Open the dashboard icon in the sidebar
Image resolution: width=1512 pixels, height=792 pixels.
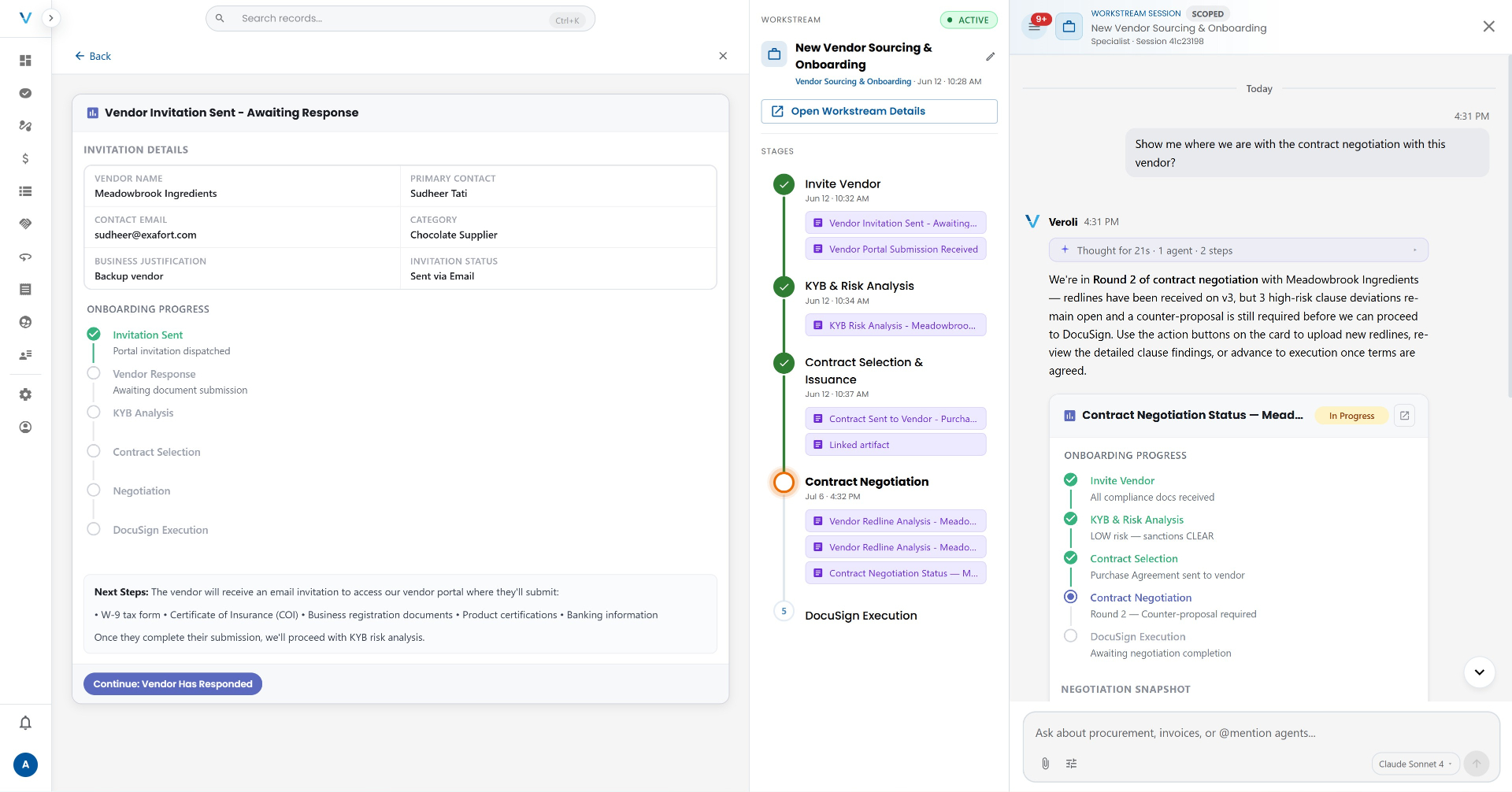coord(25,61)
